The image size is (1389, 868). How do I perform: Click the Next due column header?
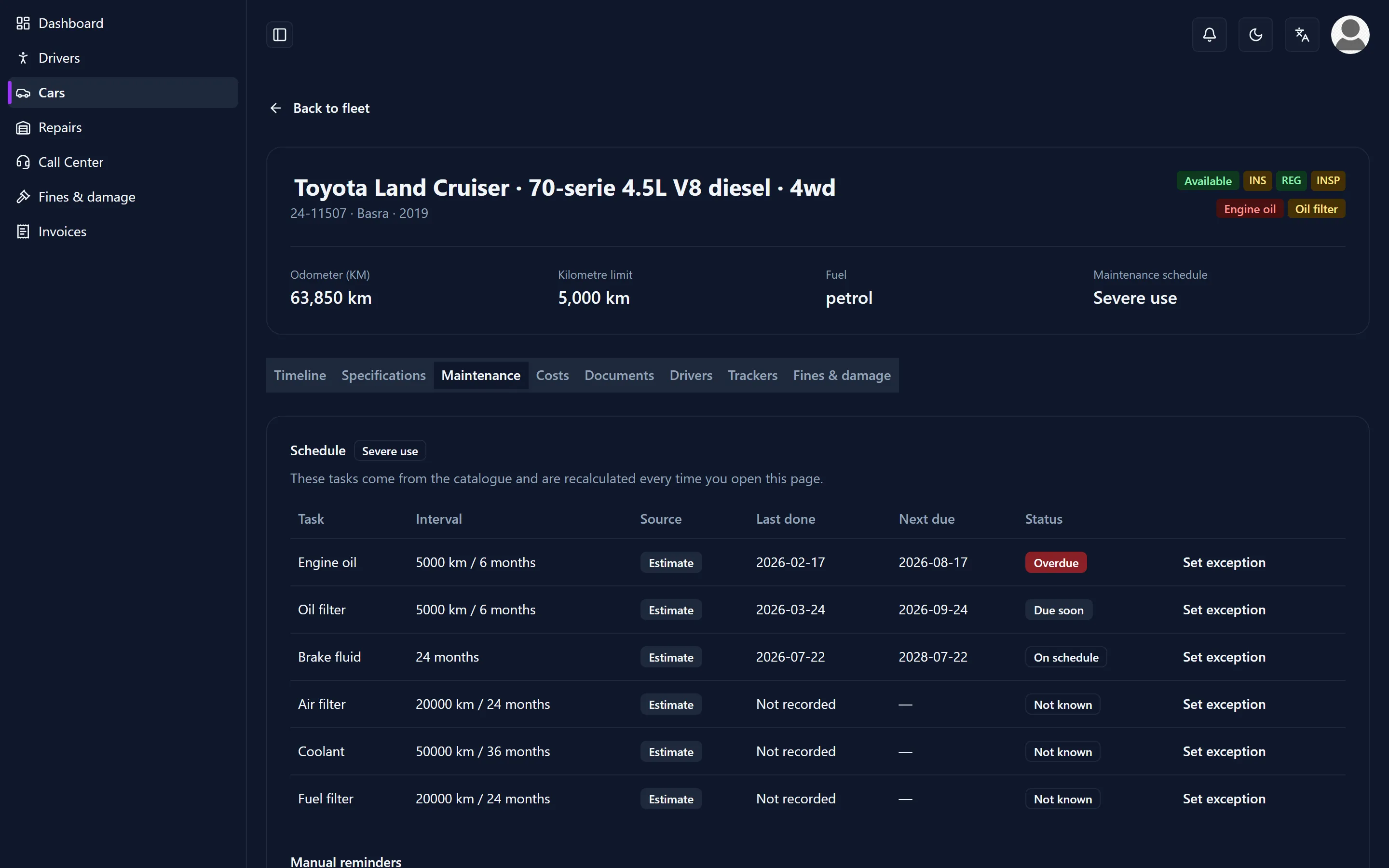[x=926, y=519]
